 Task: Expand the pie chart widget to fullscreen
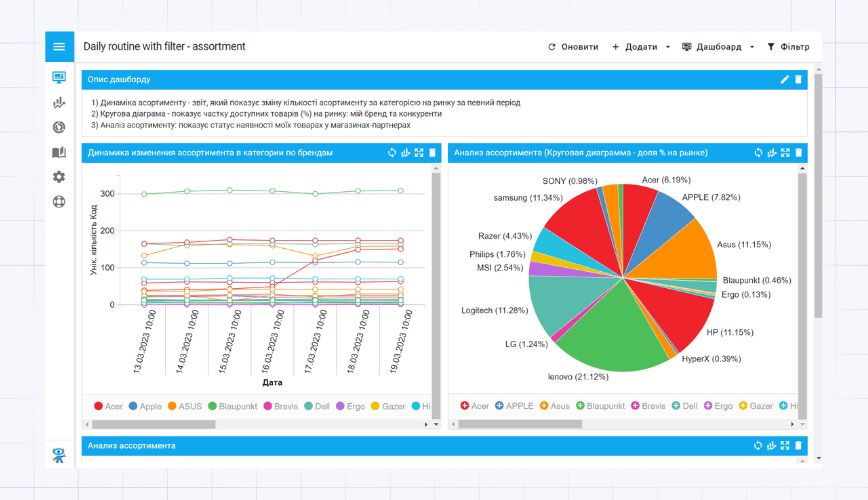pos(786,153)
